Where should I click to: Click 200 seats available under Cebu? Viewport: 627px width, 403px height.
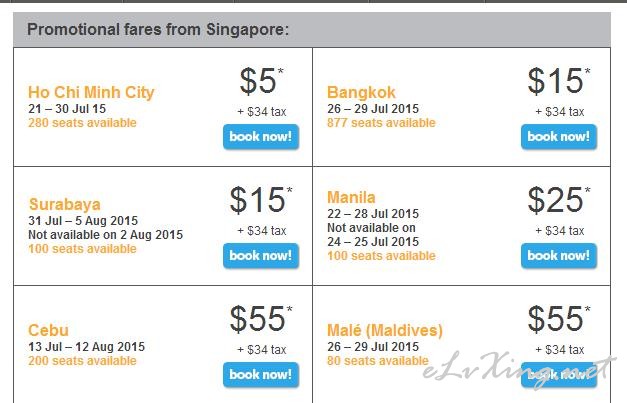click(82, 361)
